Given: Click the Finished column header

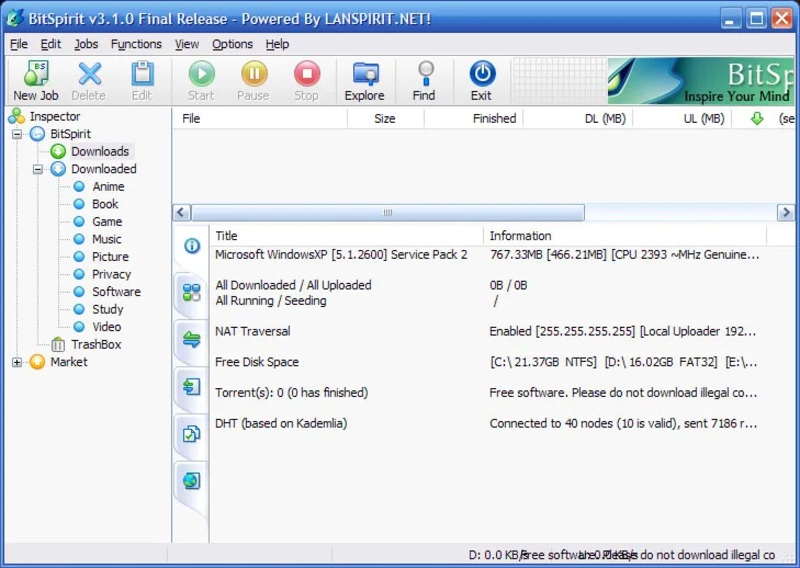Looking at the screenshot, I should tap(494, 118).
